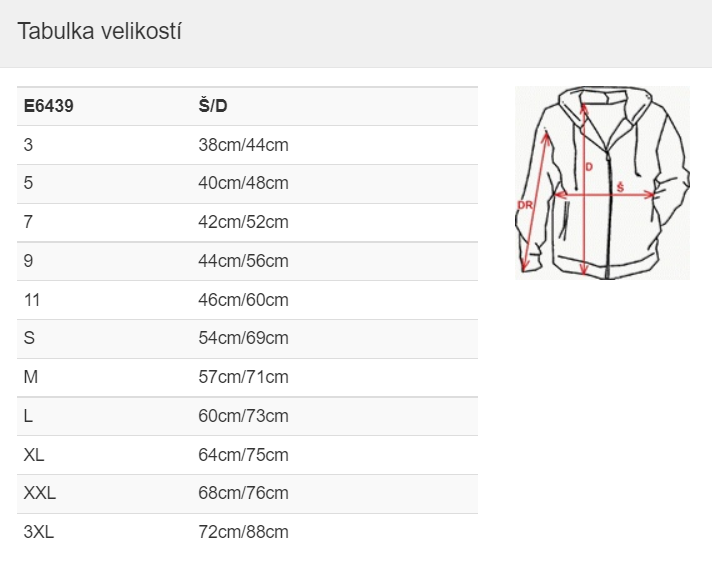Click the 46cm/60cm measurement for size 11
The width and height of the screenshot is (712, 567).
(x=243, y=300)
